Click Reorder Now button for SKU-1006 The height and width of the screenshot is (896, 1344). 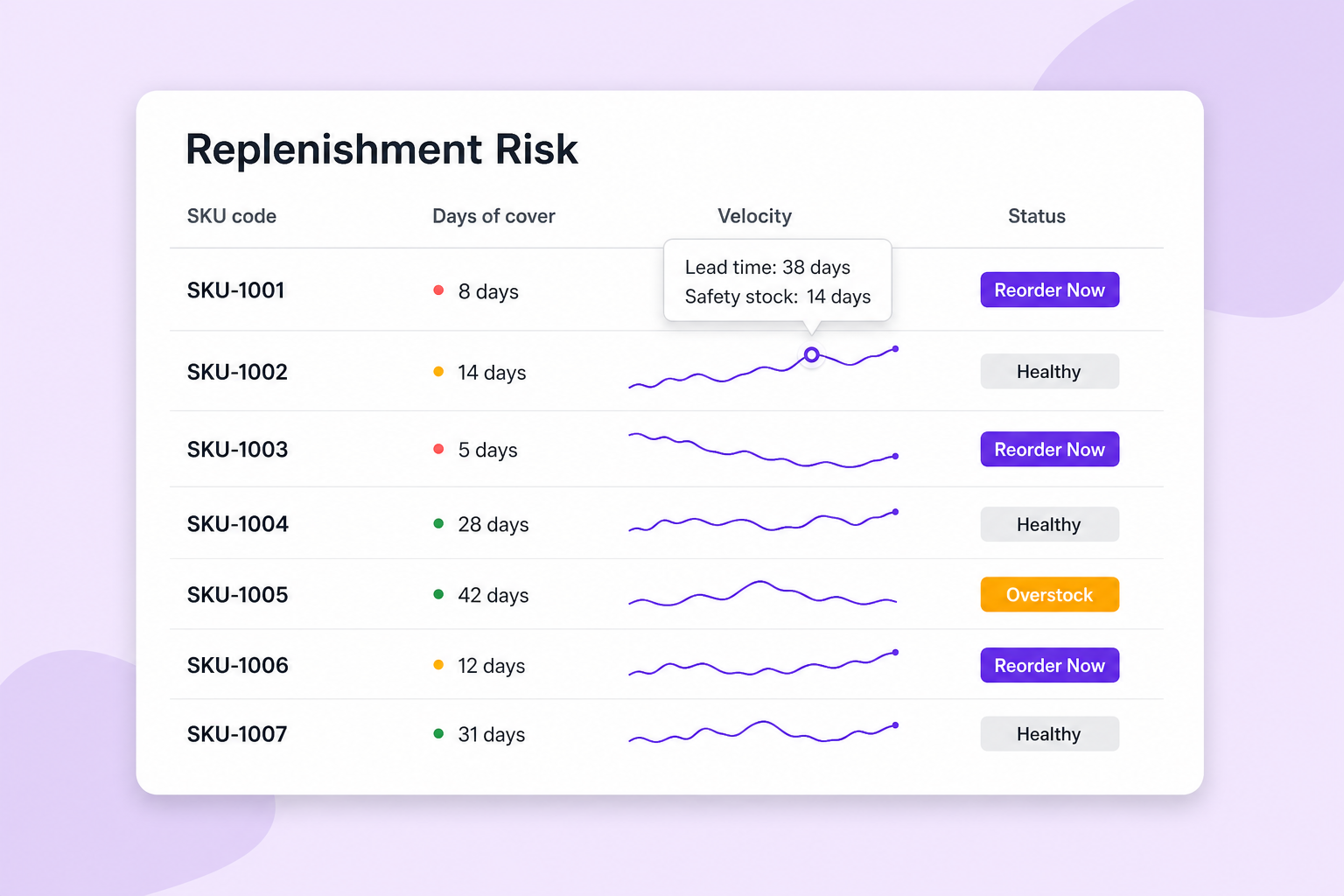(x=1049, y=665)
